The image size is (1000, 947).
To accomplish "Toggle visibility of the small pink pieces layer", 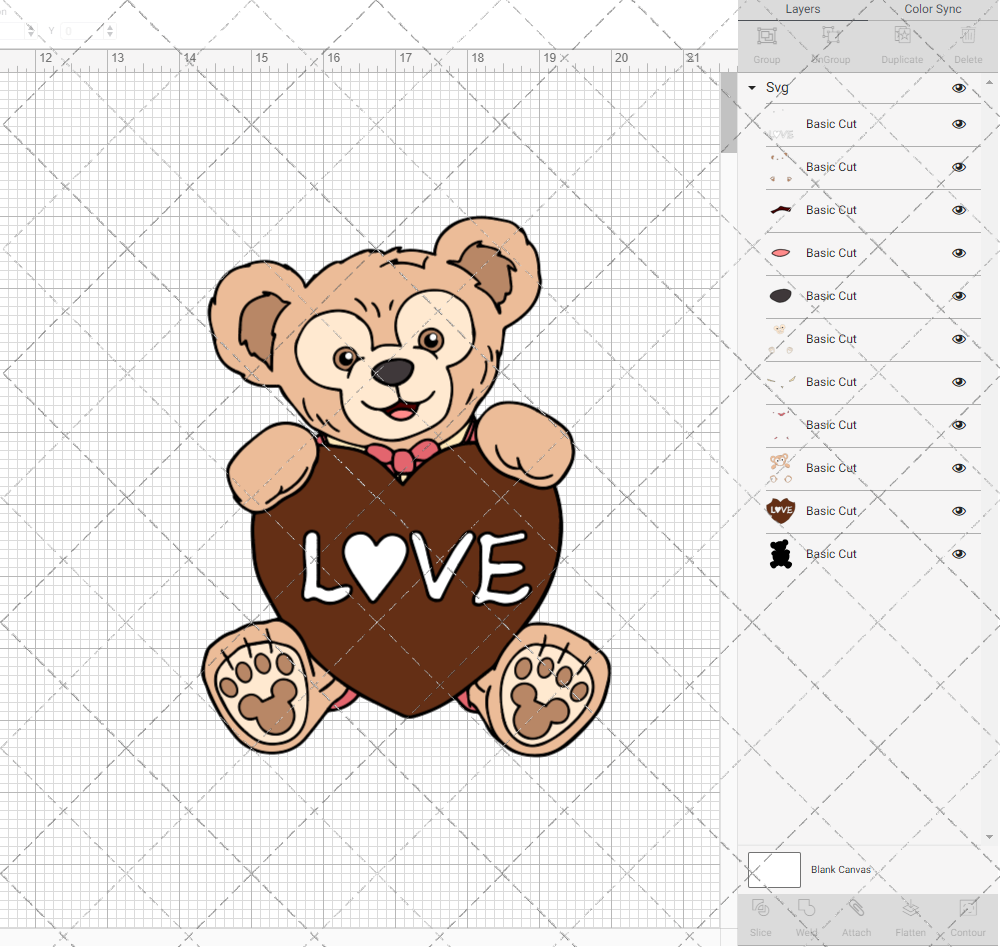I will click(959, 425).
